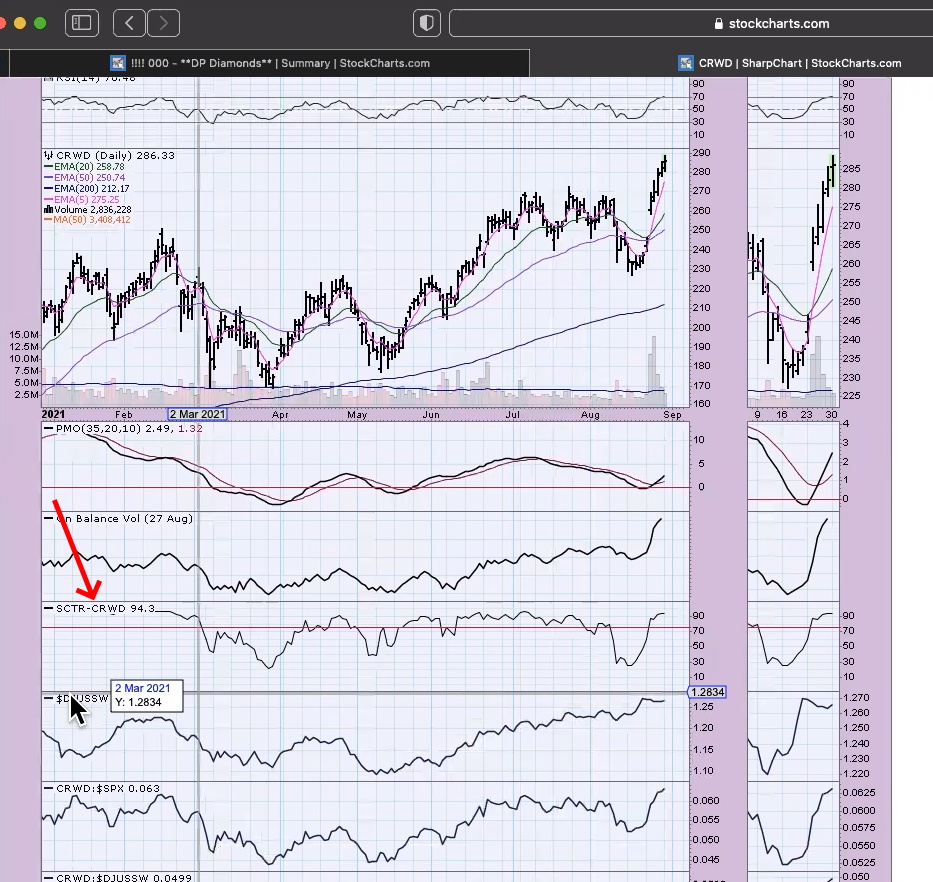Minimize the window with the yellow button

tap(20, 23)
